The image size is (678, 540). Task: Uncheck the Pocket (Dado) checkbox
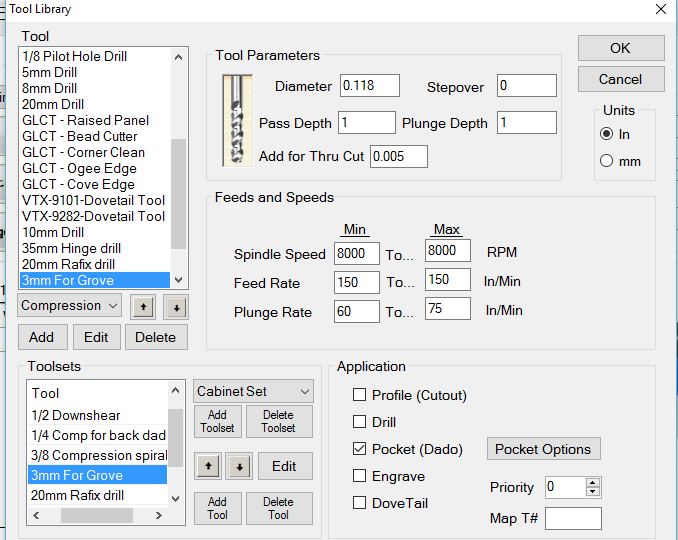tap(360, 449)
